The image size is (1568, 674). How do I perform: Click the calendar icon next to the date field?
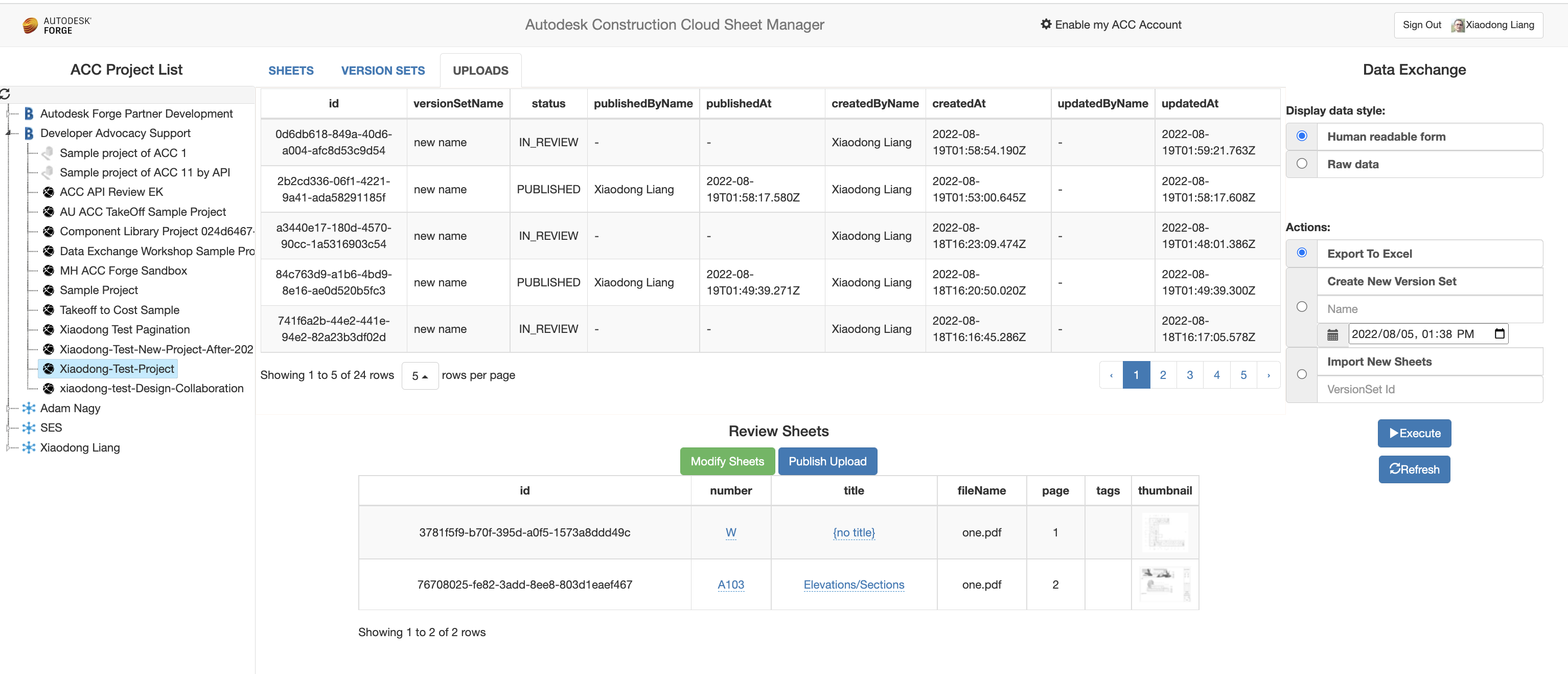1332,334
